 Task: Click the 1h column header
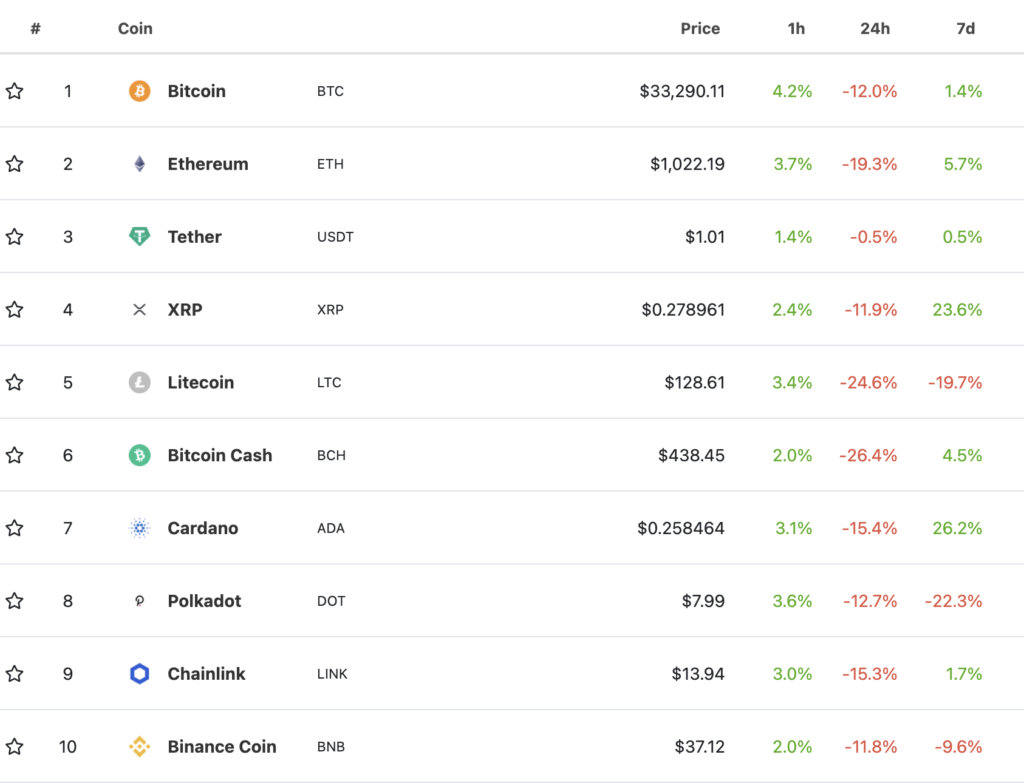click(x=795, y=28)
